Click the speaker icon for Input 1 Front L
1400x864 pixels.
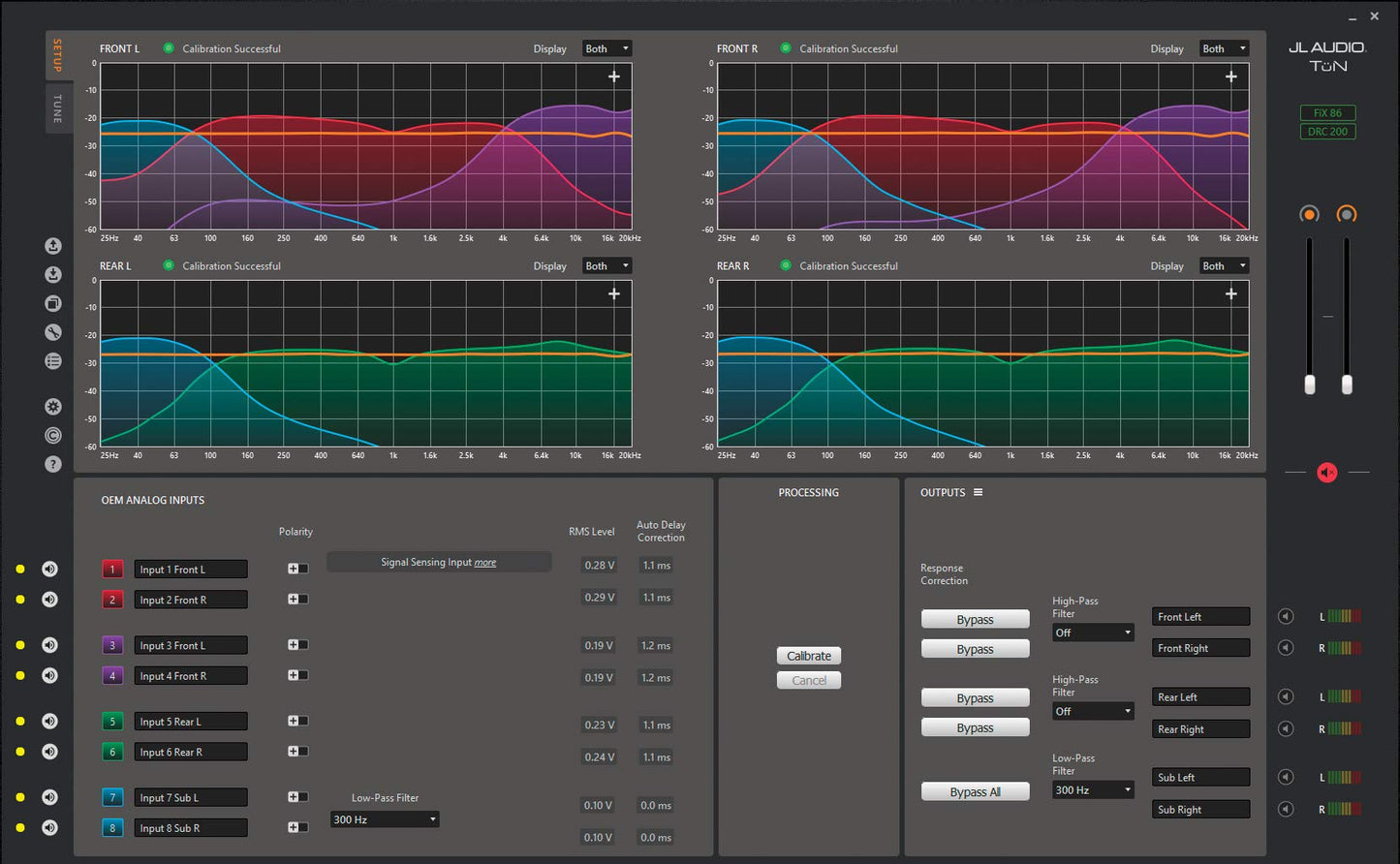50,570
